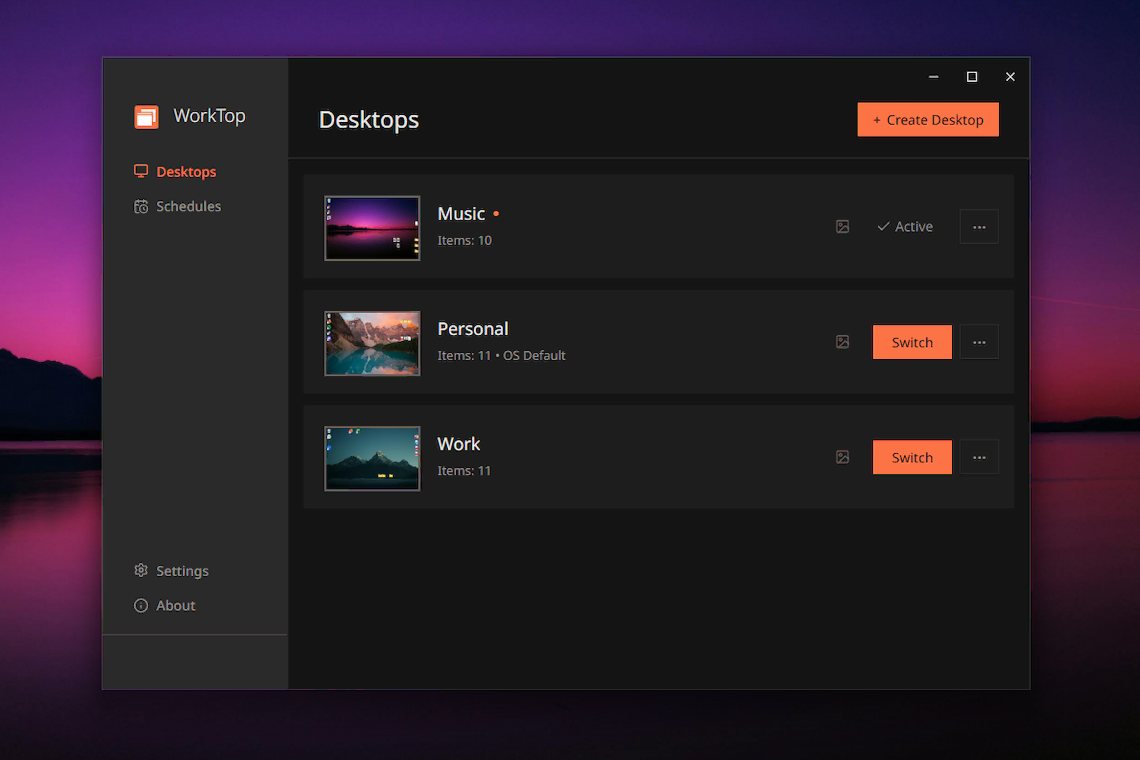Viewport: 1140px width, 760px height.
Task: Maximize the WorkTop window
Action: coord(972,76)
